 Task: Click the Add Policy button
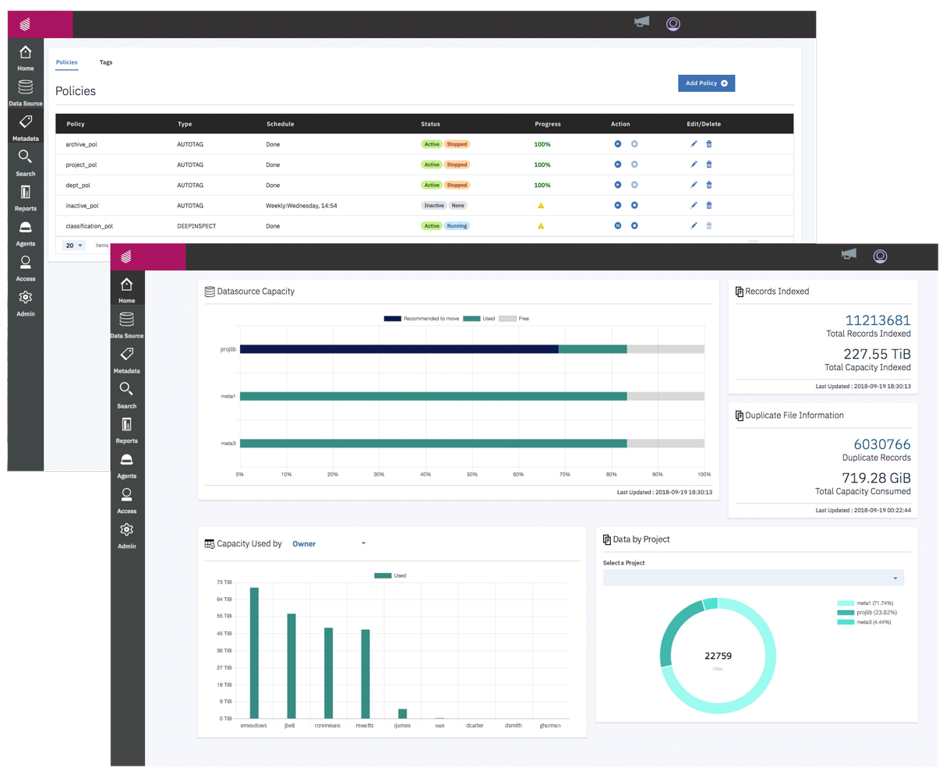coord(706,83)
